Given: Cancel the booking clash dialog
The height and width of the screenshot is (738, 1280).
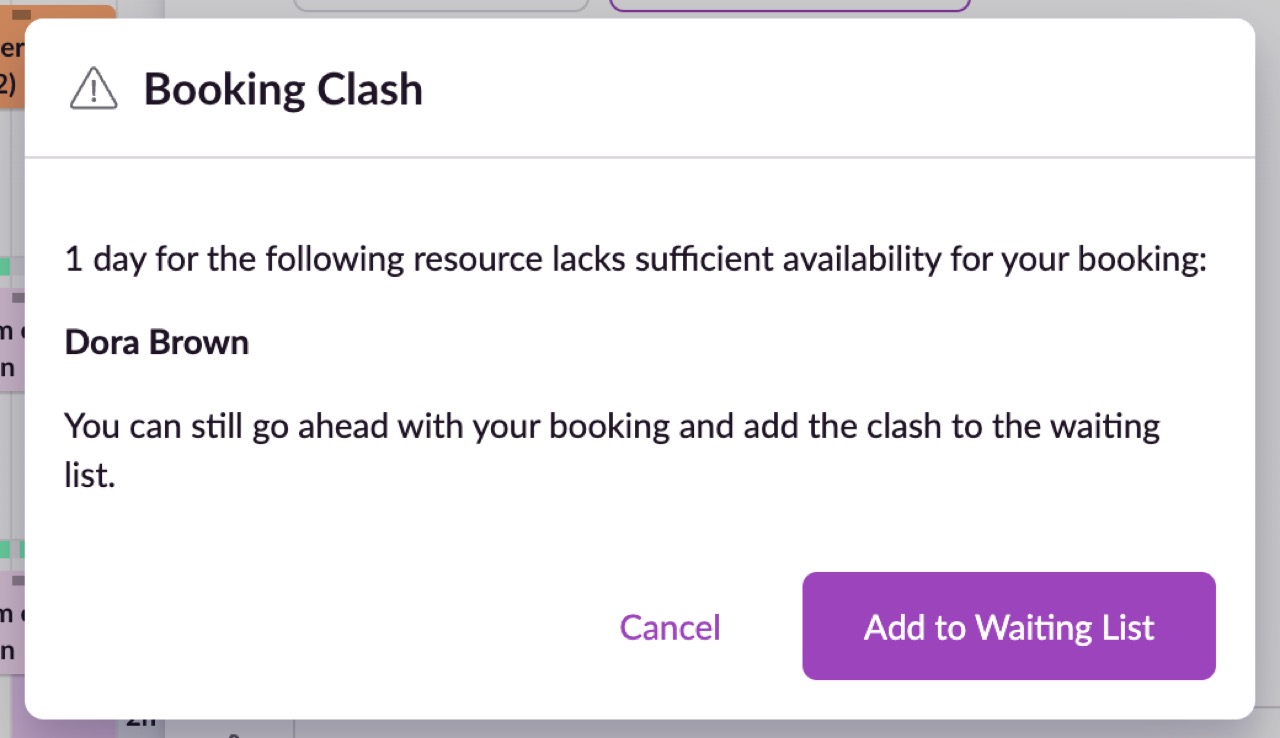Looking at the screenshot, I should pos(670,627).
